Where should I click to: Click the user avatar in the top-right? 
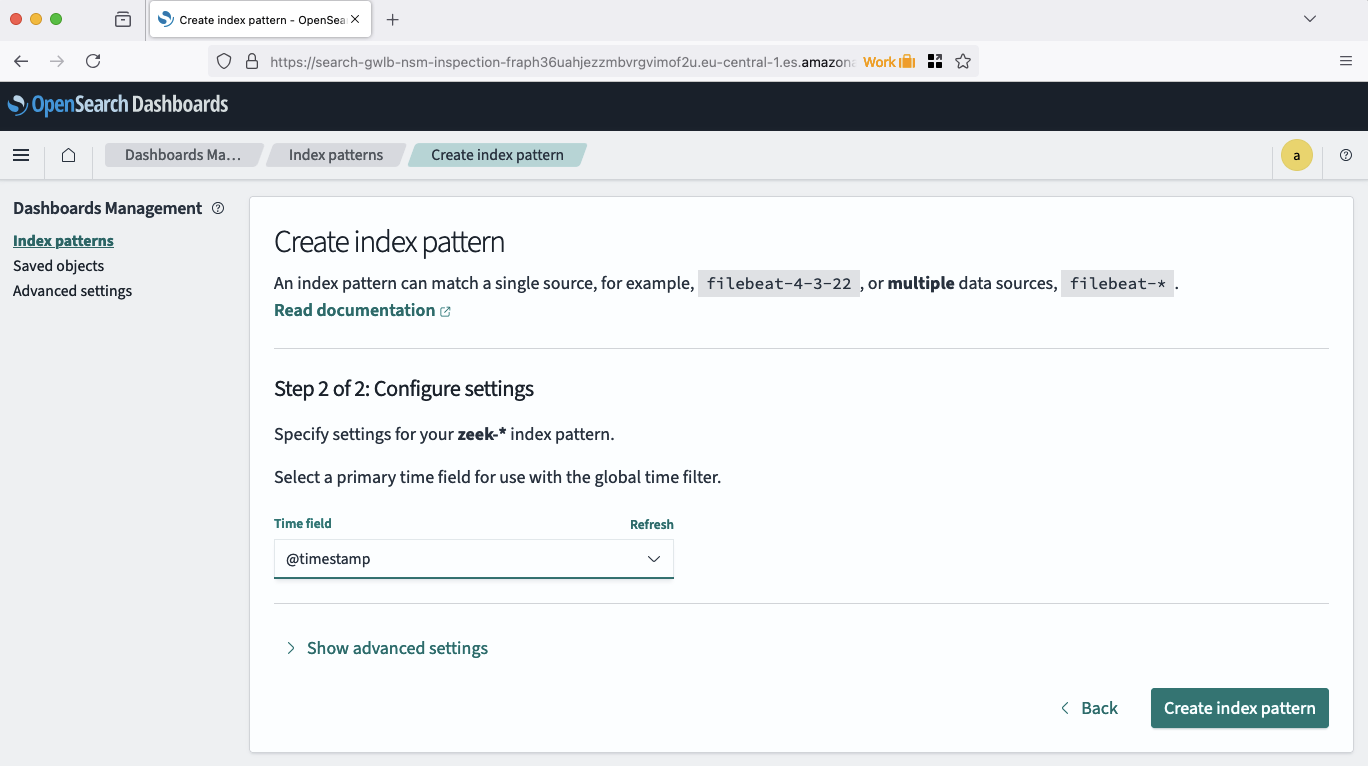1297,155
